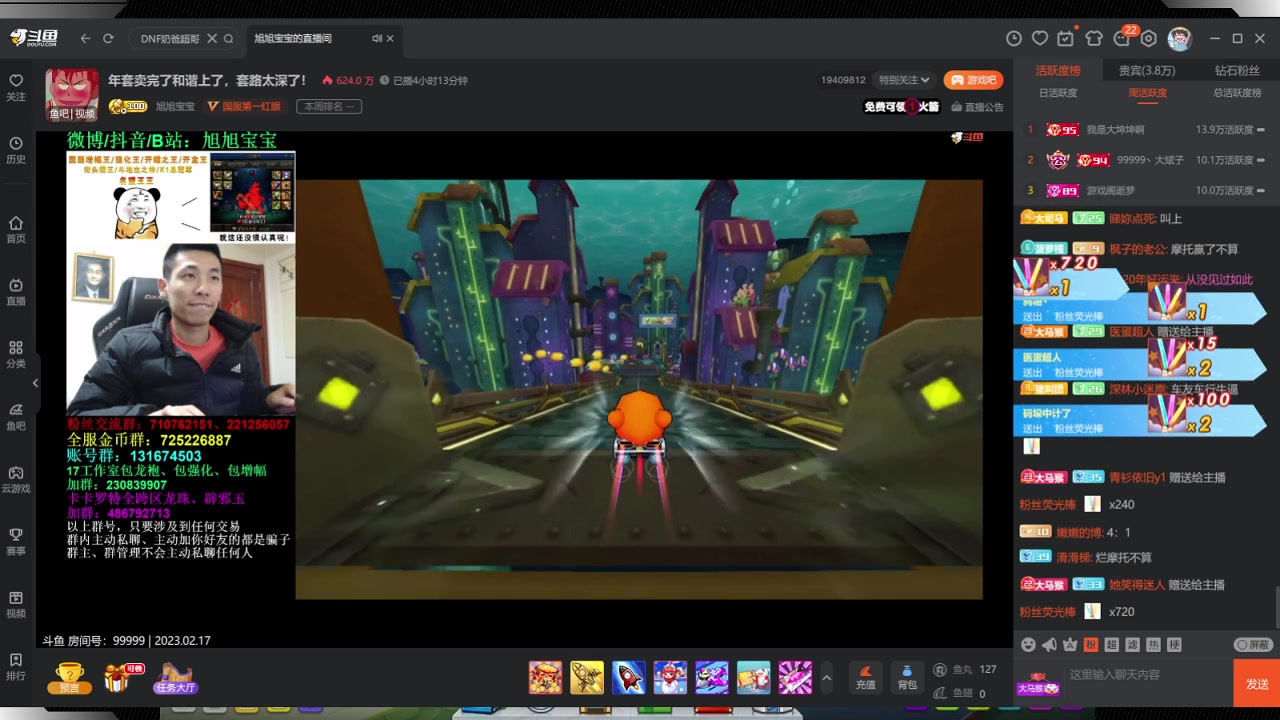Toggle the 超 chat filter
Image resolution: width=1280 pixels, height=720 pixels.
tap(1112, 645)
